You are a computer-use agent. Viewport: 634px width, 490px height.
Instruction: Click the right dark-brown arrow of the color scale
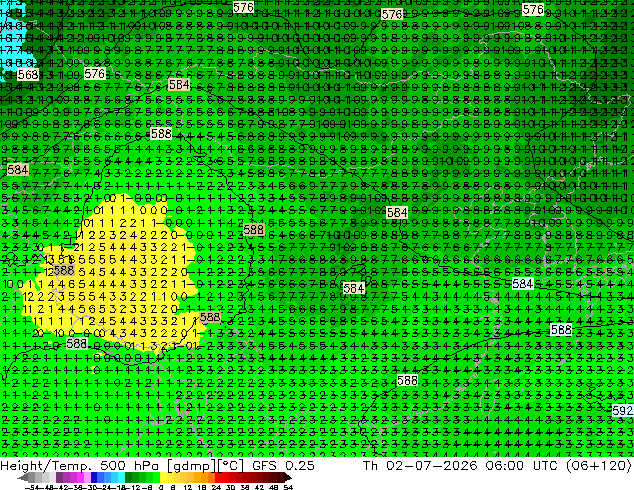click(288, 477)
